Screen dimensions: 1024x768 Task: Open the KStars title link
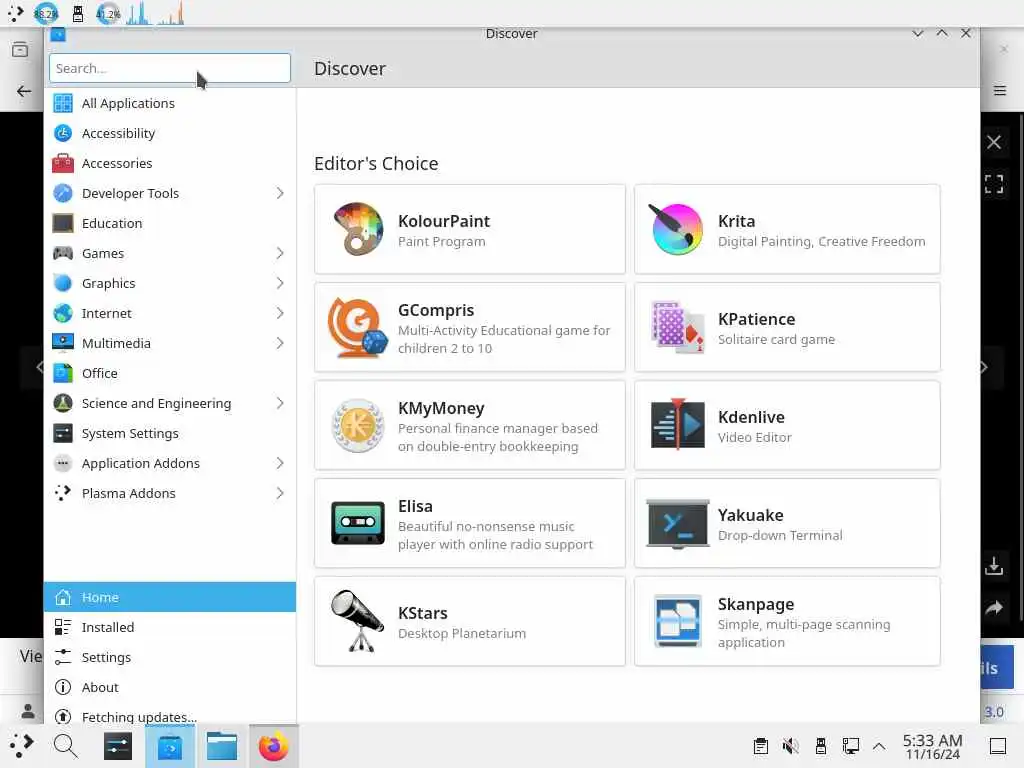(x=423, y=613)
